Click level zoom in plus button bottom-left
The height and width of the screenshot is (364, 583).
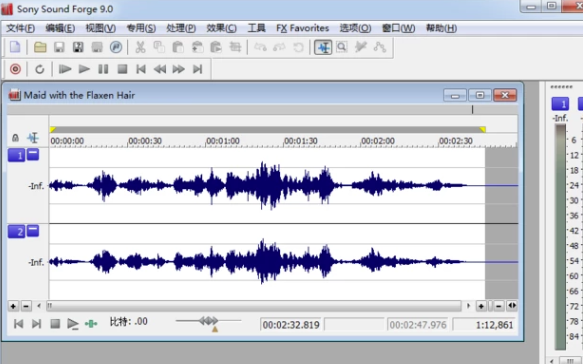13,306
